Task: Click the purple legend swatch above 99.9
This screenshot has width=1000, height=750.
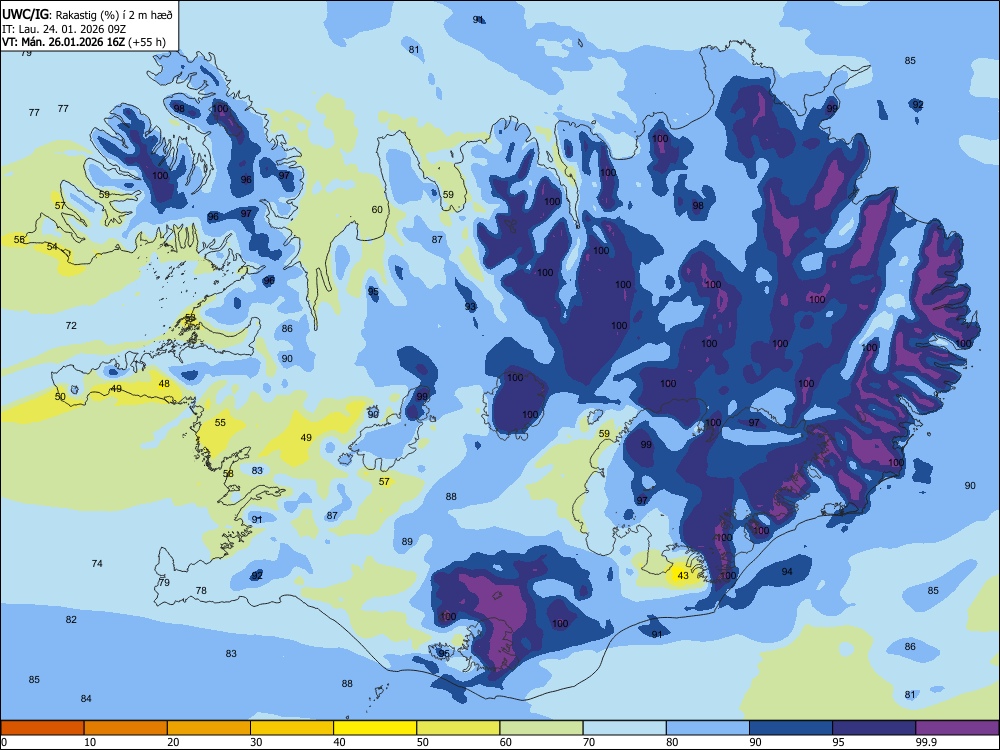Action: point(957,728)
